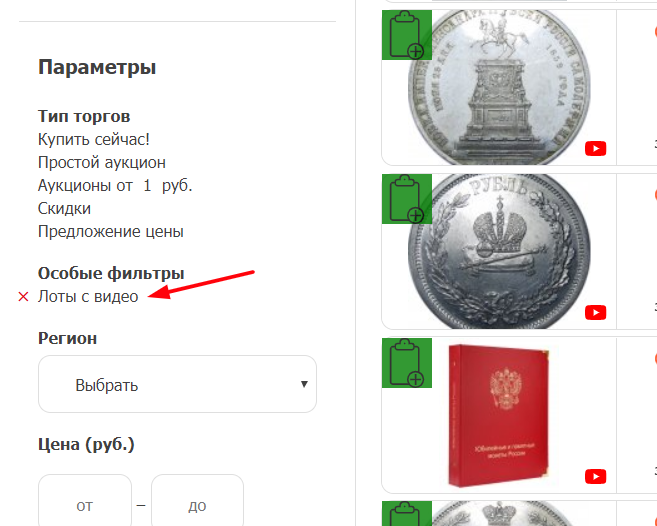
Task: Open YouTube video for monument coin
Action: [595, 148]
